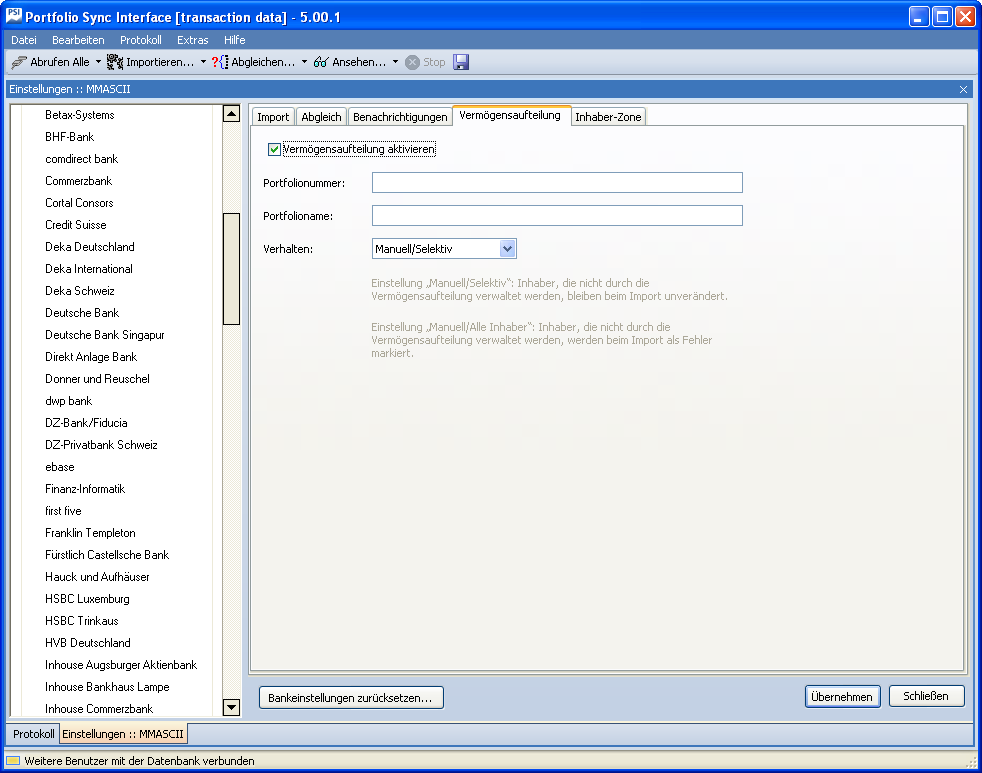Open the Extras menu

(192, 40)
